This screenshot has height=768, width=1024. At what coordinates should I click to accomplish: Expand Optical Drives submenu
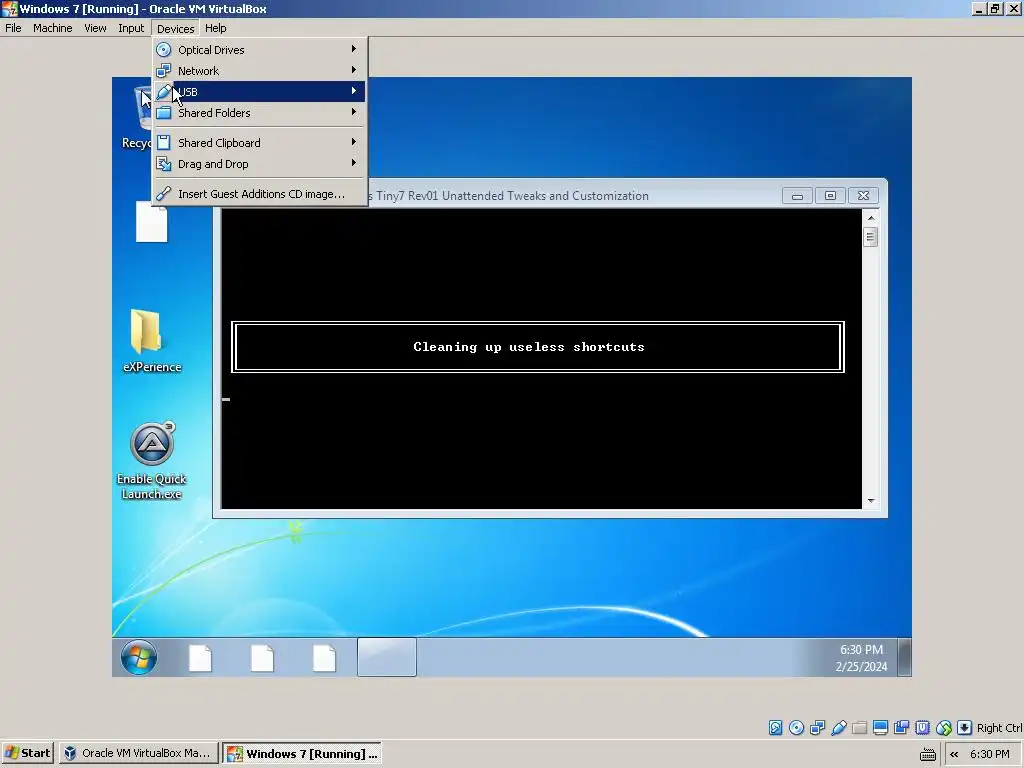point(260,50)
